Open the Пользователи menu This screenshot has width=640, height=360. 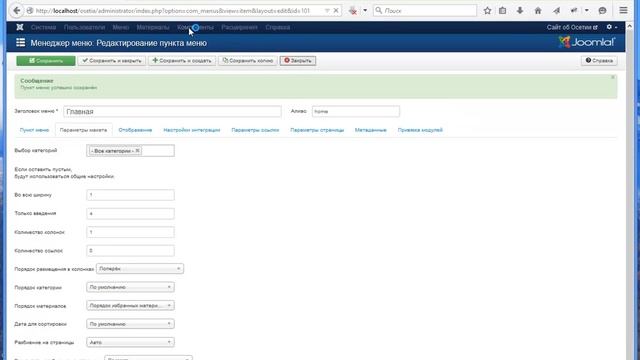click(84, 27)
